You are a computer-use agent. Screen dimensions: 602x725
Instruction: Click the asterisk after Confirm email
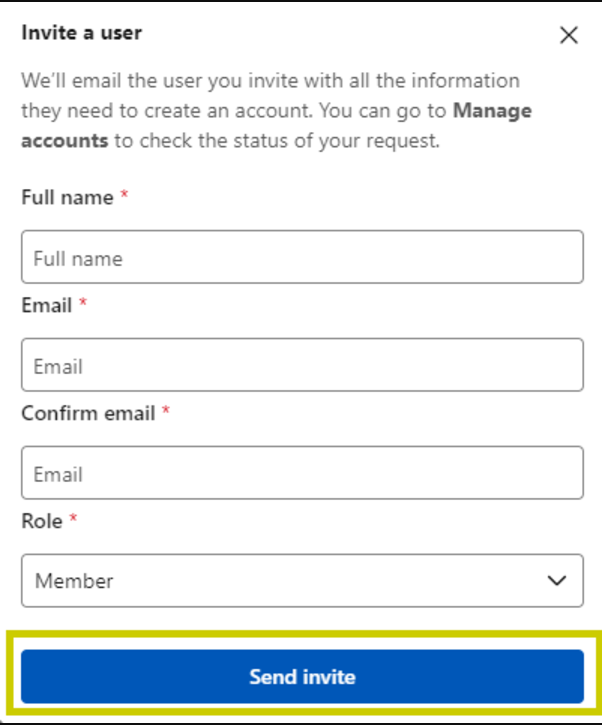coord(166,412)
